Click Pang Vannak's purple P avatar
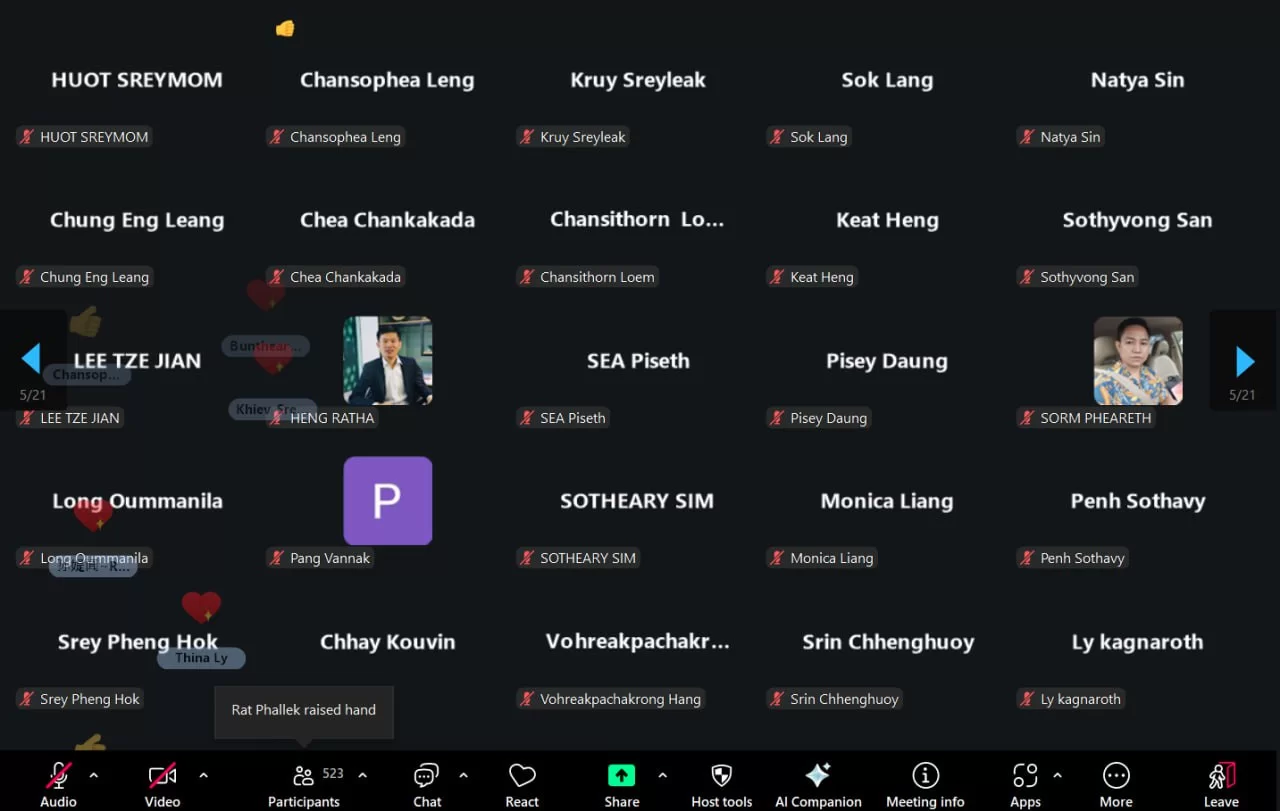 point(388,501)
